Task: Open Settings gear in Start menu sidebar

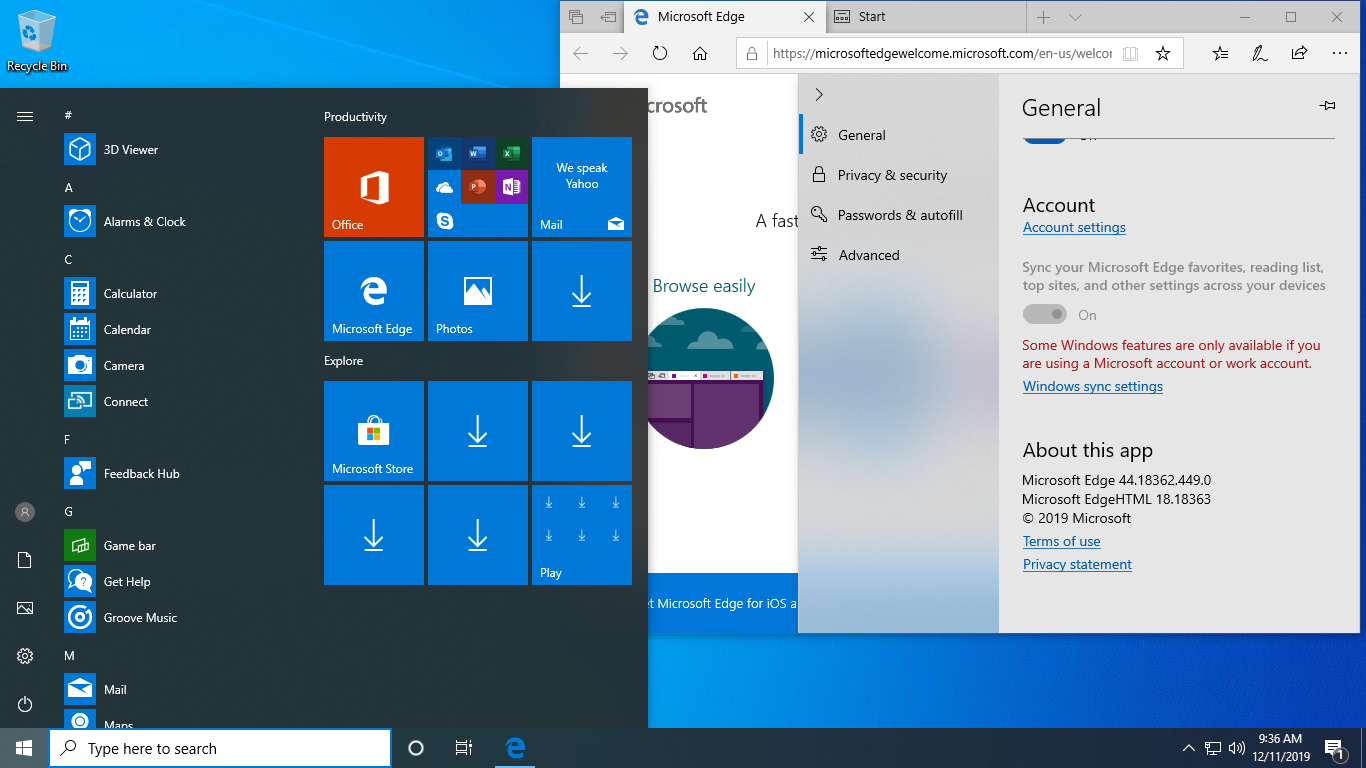Action: click(x=25, y=656)
